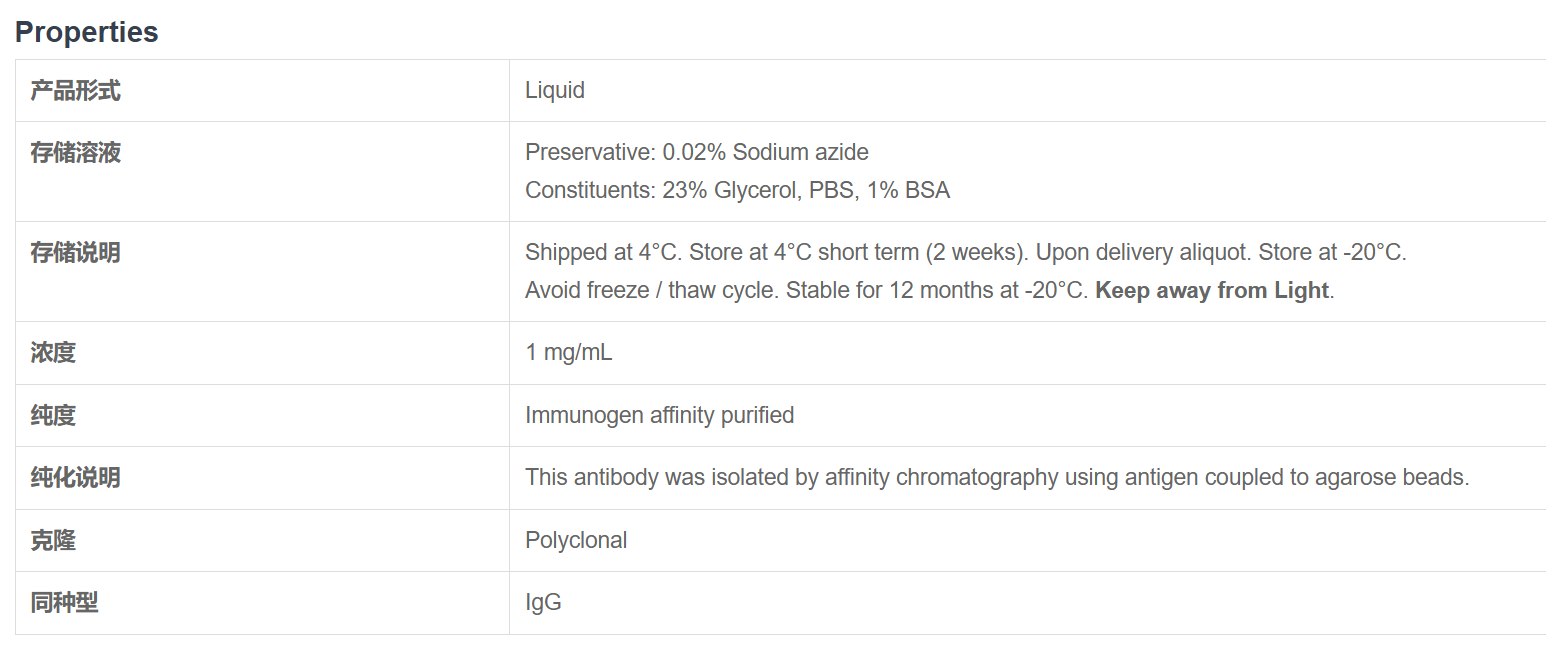1546x652 pixels.
Task: Select the 纯度 row label
Action: pos(53,415)
